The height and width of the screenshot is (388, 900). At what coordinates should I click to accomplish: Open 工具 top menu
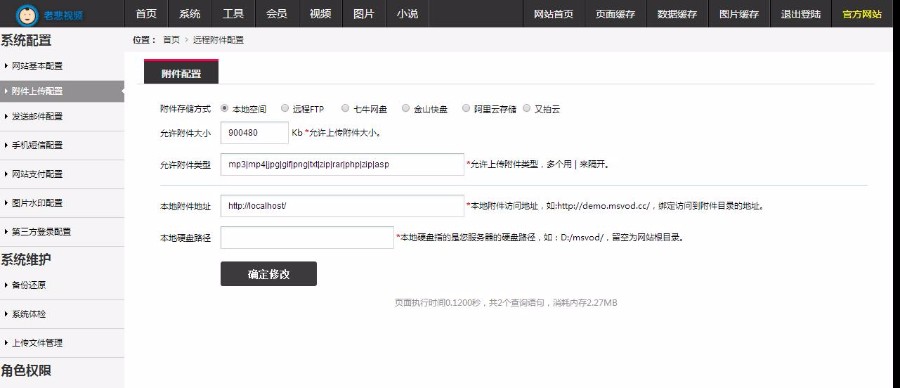(x=233, y=14)
